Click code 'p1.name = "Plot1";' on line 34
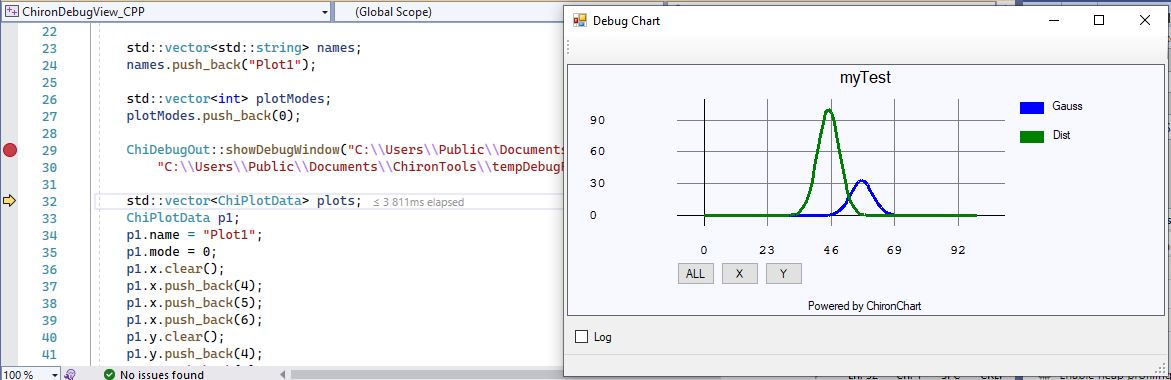The width and height of the screenshot is (1171, 380). tap(194, 236)
